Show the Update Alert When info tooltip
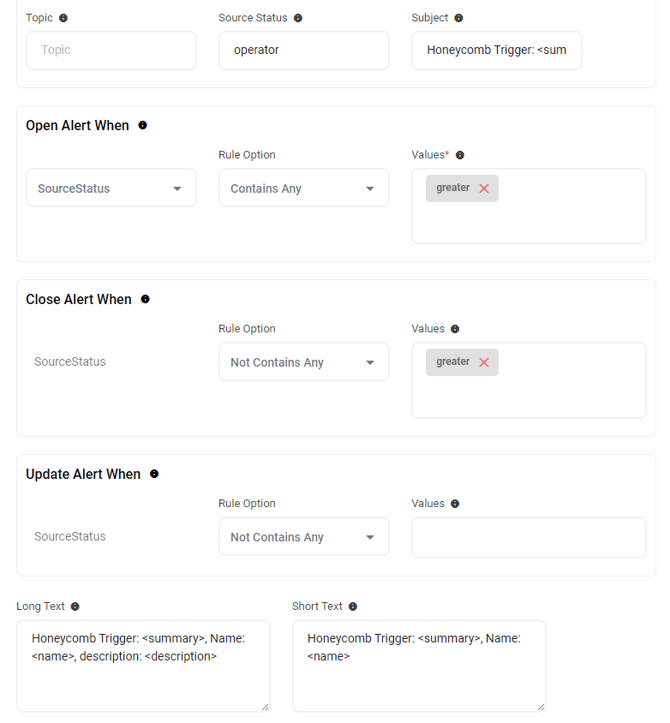 pos(154,474)
